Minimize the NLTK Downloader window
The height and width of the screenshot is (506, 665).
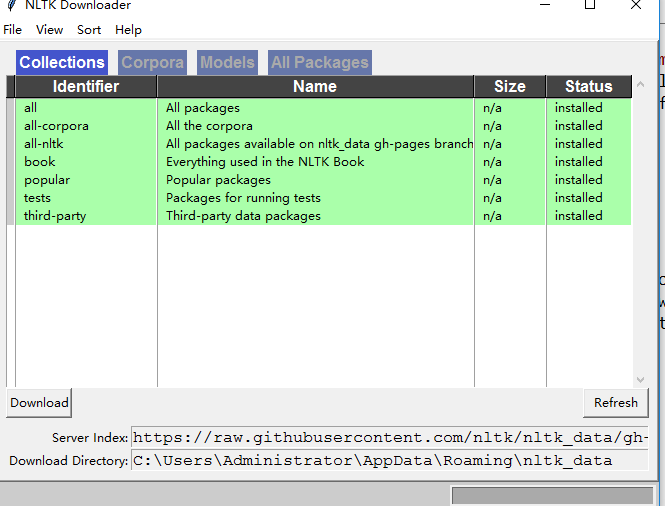pyautogui.click(x=545, y=5)
